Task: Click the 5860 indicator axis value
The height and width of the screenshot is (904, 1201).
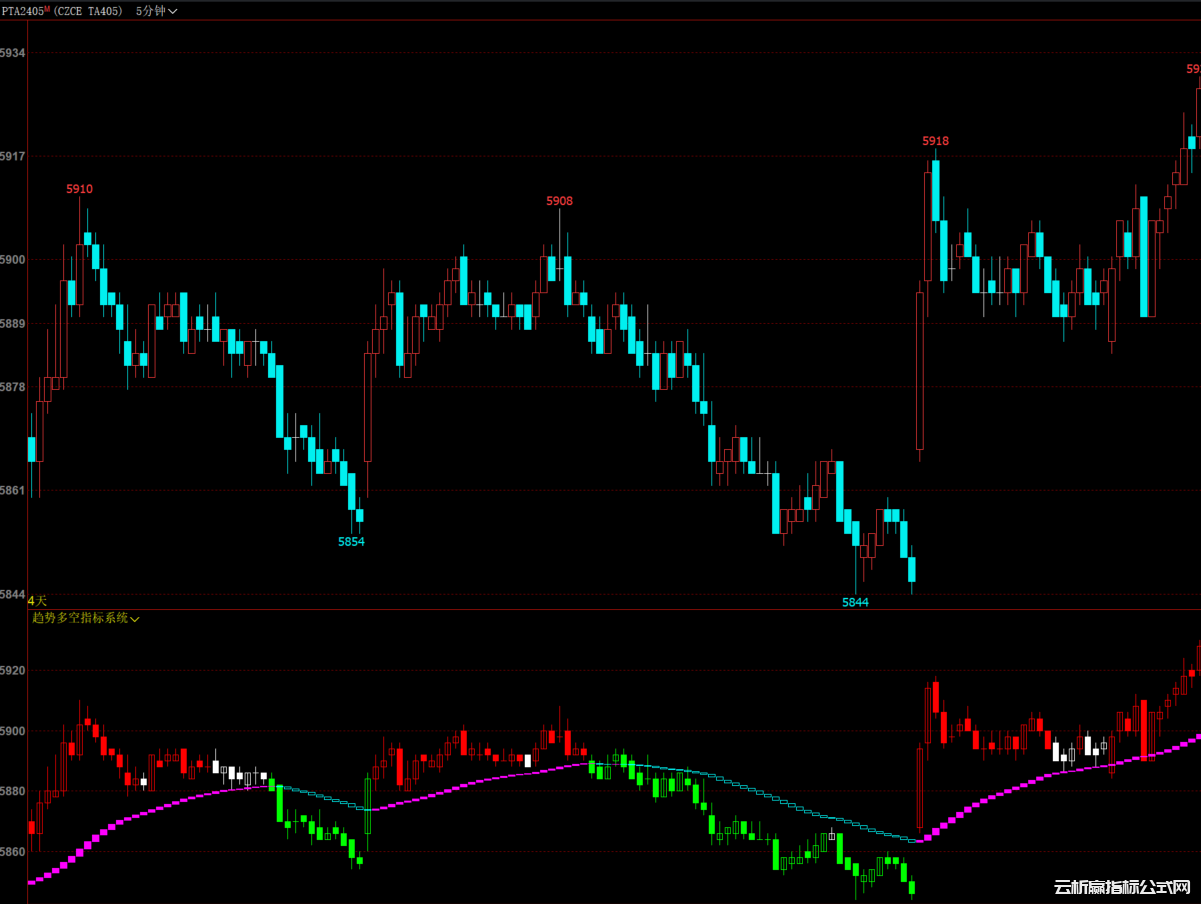Action: [x=13, y=852]
